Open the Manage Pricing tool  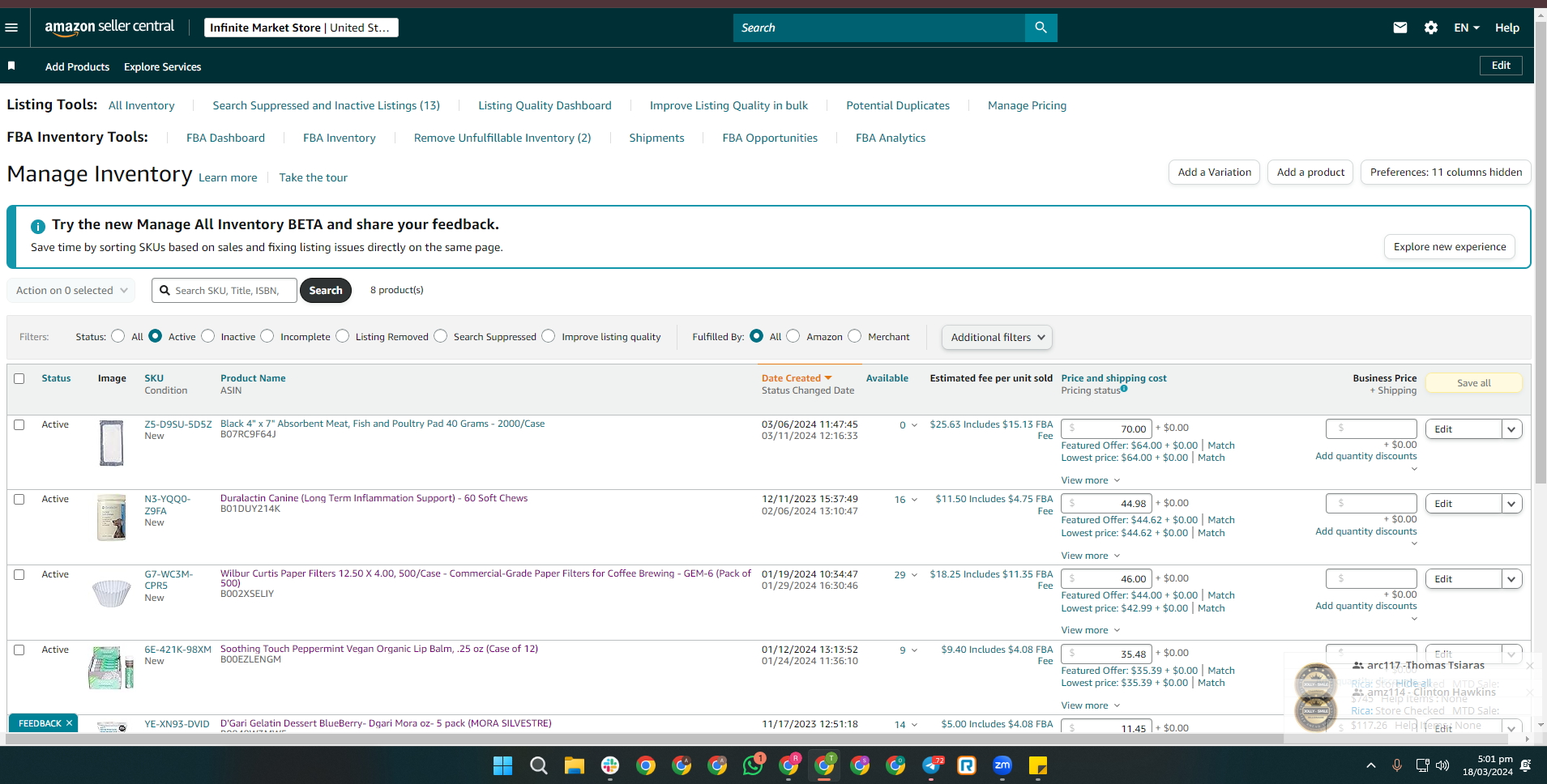point(1027,105)
